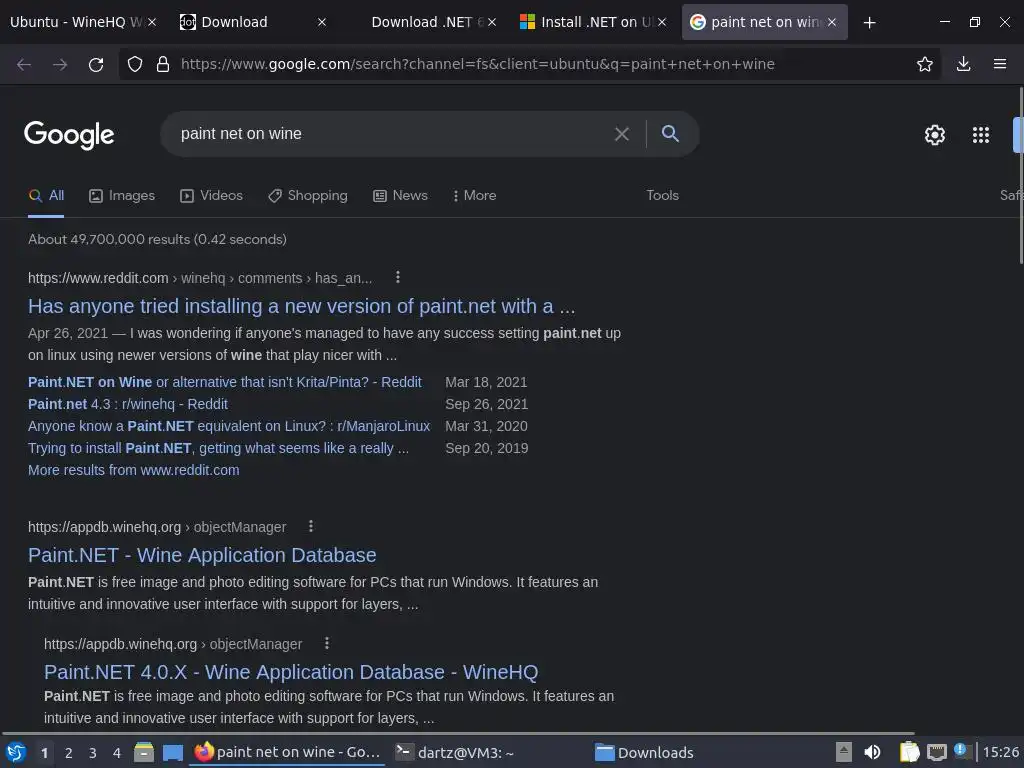Click the removable media eject tray icon
The width and height of the screenshot is (1024, 768).
[x=844, y=752]
